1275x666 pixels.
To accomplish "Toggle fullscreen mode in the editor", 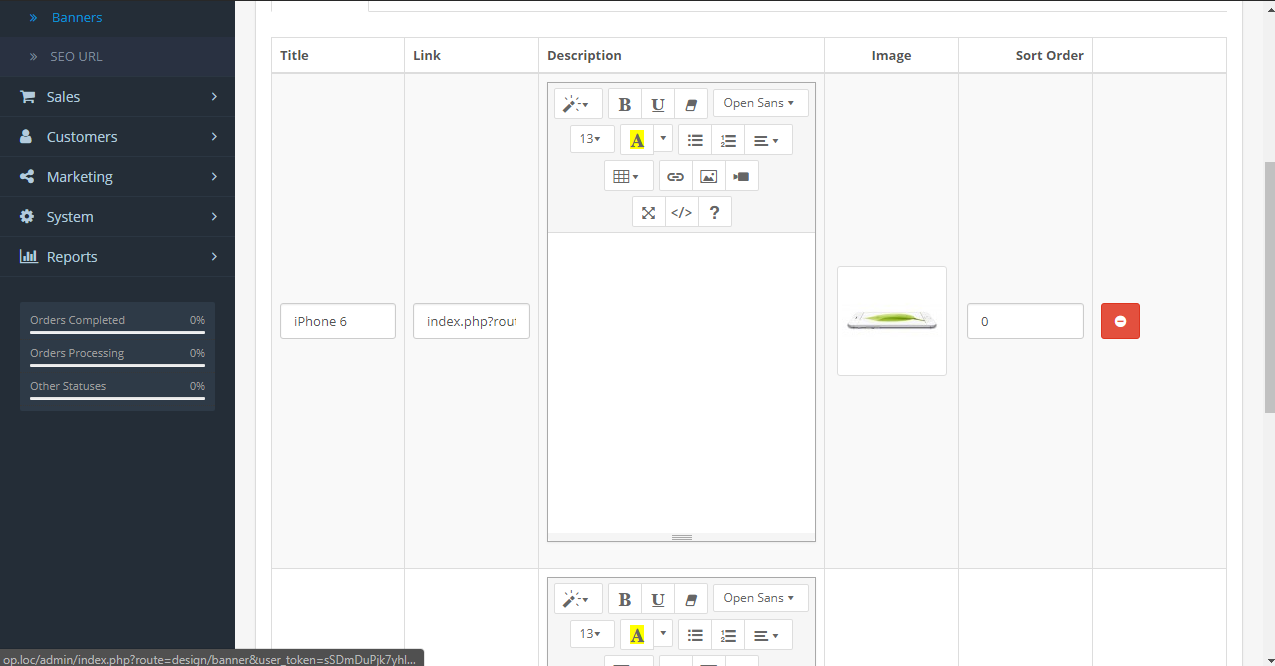I will click(x=649, y=212).
